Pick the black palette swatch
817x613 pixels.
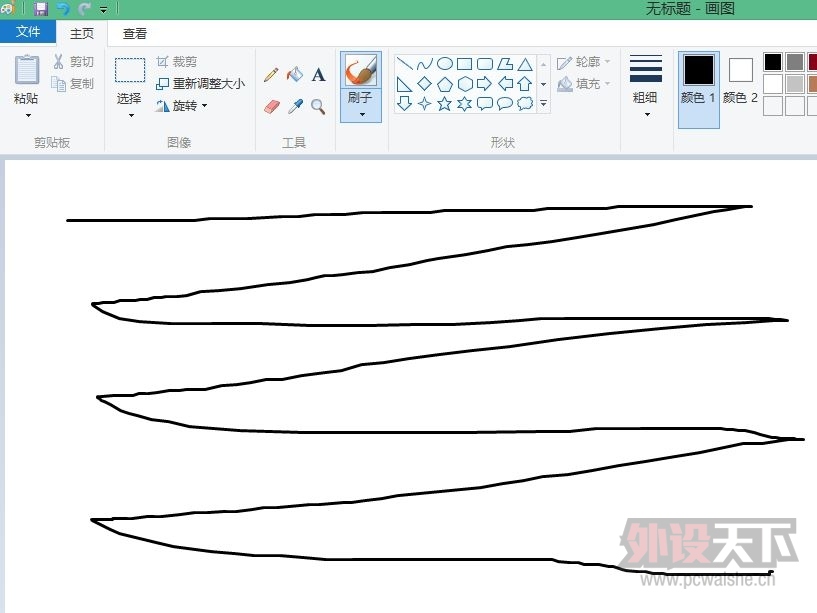(773, 62)
